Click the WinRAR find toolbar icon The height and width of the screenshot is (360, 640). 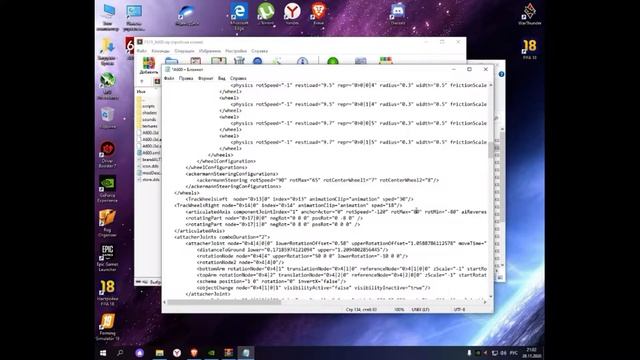point(258,61)
